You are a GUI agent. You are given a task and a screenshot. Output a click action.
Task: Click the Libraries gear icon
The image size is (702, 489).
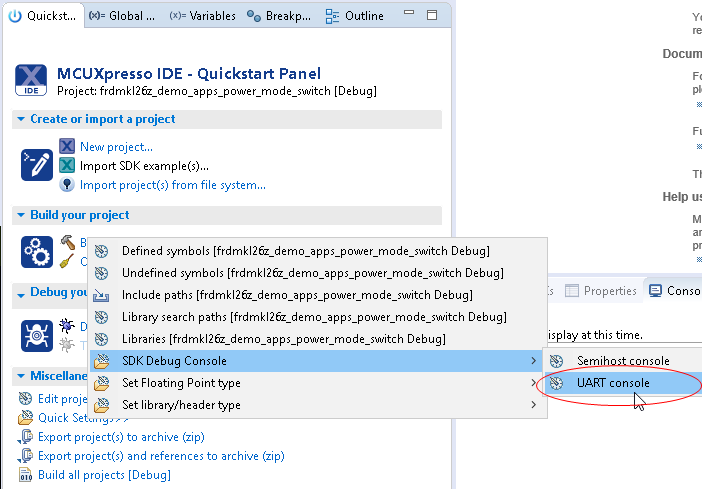101,339
